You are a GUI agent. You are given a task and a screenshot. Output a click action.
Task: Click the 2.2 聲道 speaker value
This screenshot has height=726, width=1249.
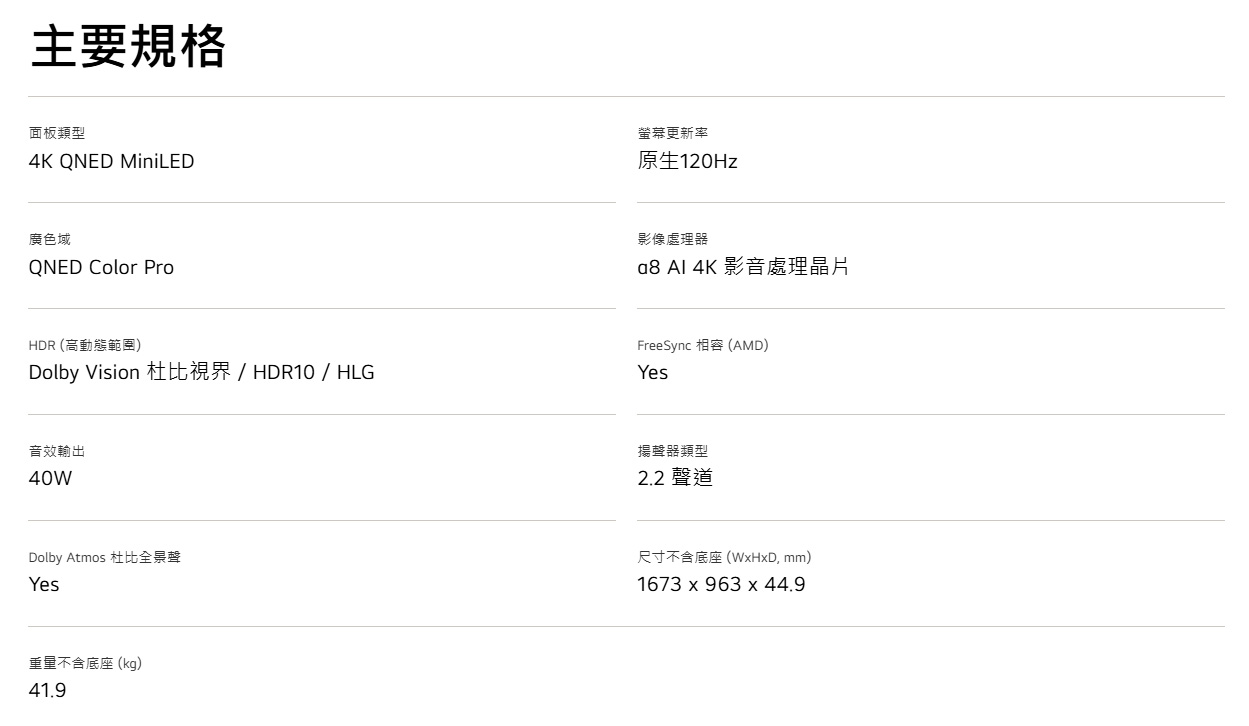675,479
